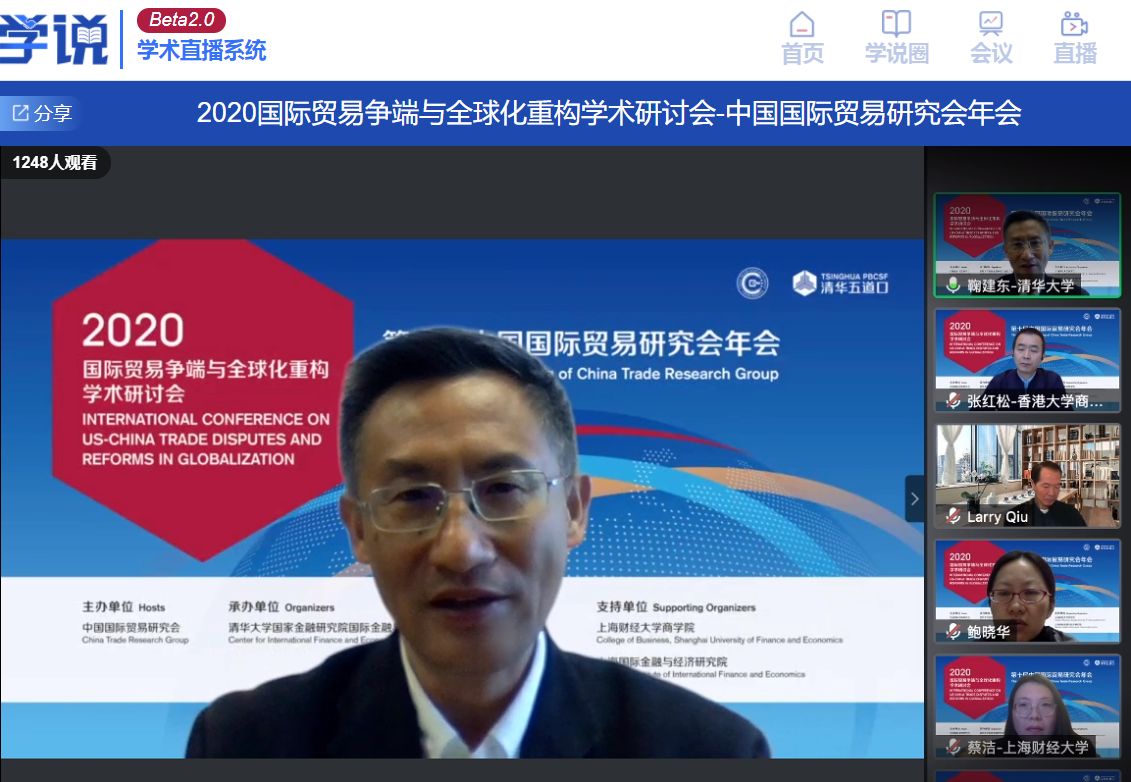The image size is (1131, 782).
Task: Click 学术直播系统 label
Action: tap(202, 50)
